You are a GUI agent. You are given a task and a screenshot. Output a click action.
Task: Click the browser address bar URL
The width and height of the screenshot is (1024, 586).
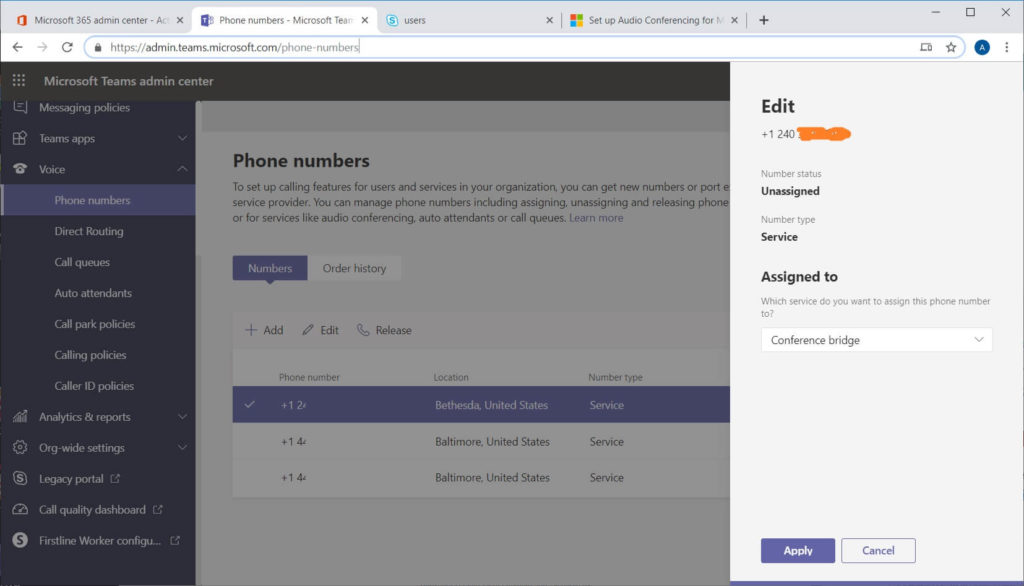click(234, 47)
